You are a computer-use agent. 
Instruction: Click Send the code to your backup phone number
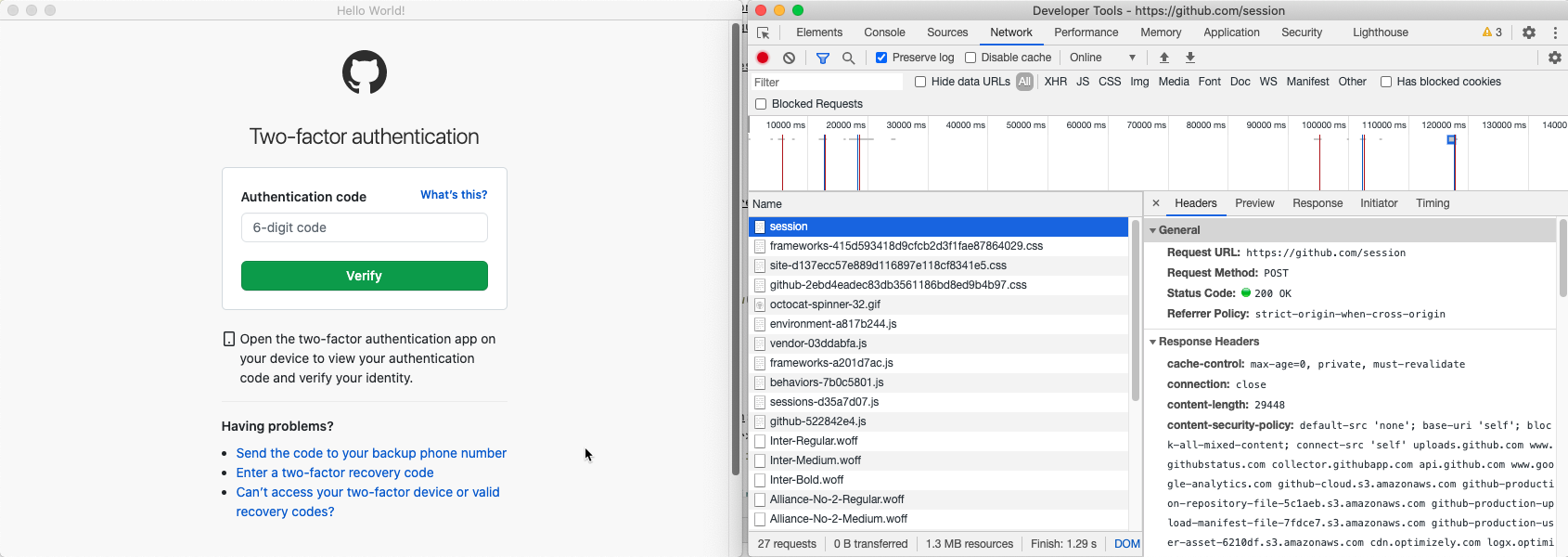(371, 453)
